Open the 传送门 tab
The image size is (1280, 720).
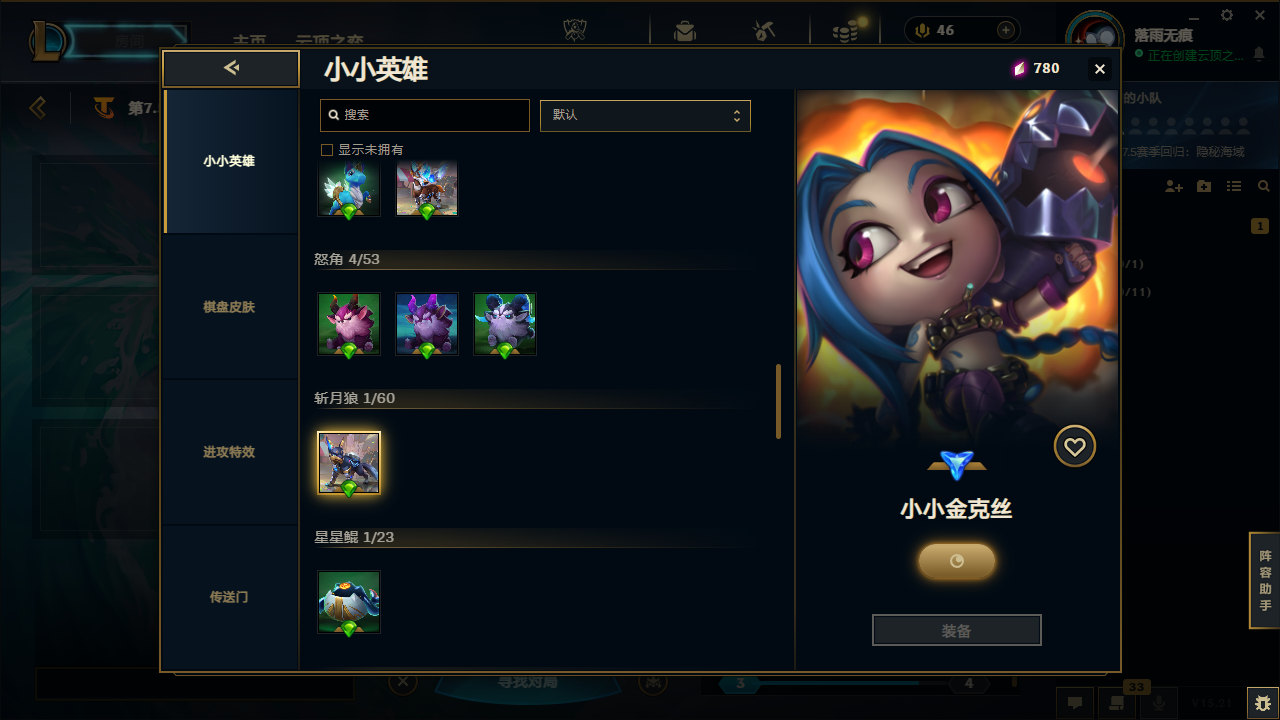click(x=230, y=597)
